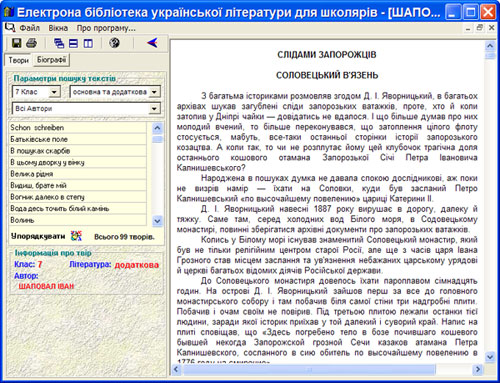The width and height of the screenshot is (500, 383).
Task: Cascade windows using toolbar icon
Action: (59, 43)
